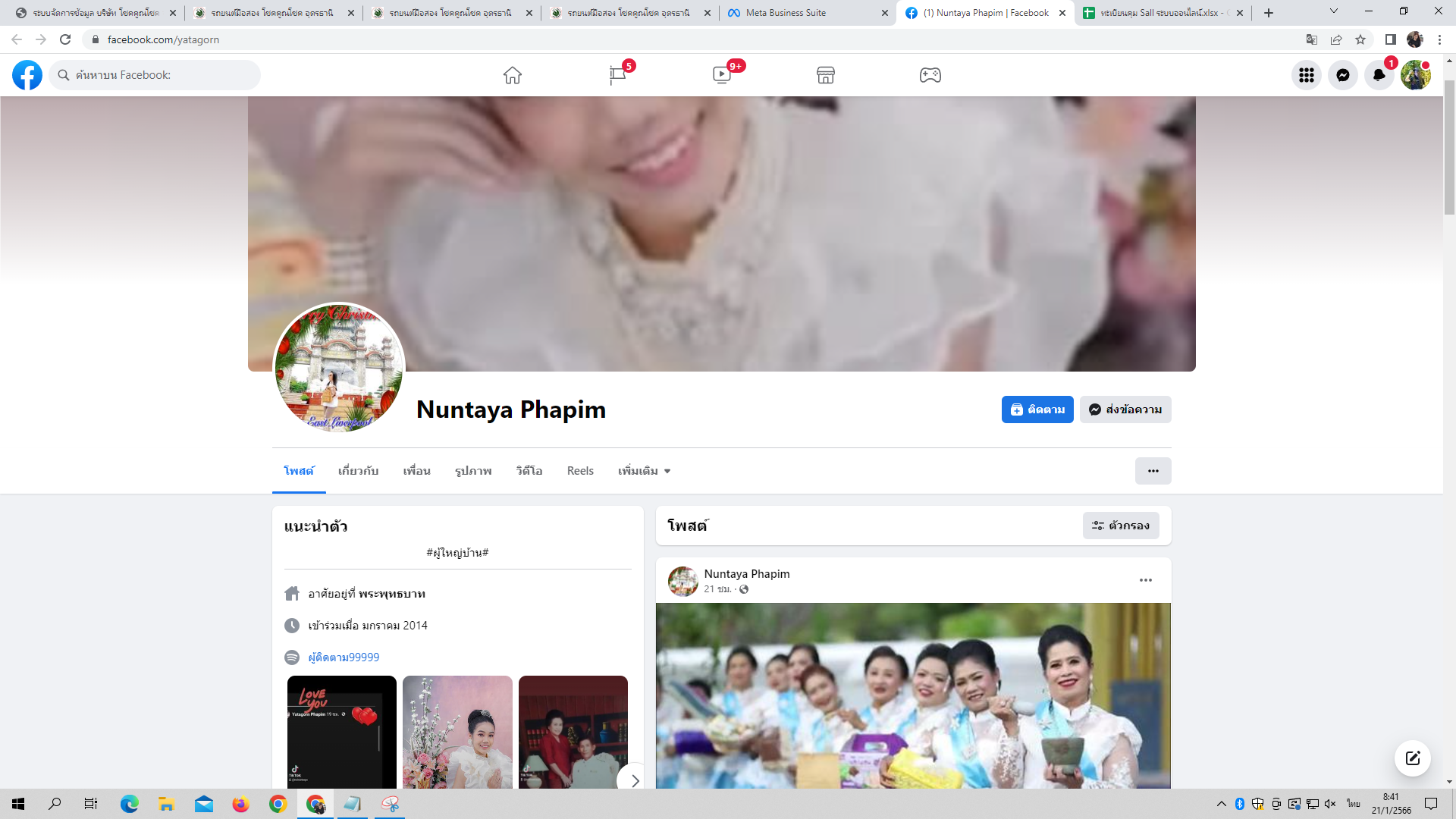Bookmark this page with star icon
1456x819 pixels.
(1360, 39)
